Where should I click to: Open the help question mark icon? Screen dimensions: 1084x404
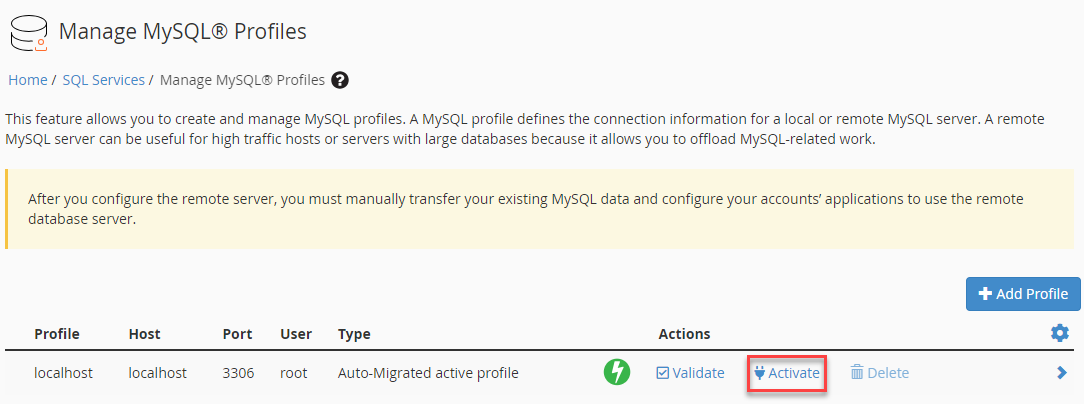[x=340, y=80]
